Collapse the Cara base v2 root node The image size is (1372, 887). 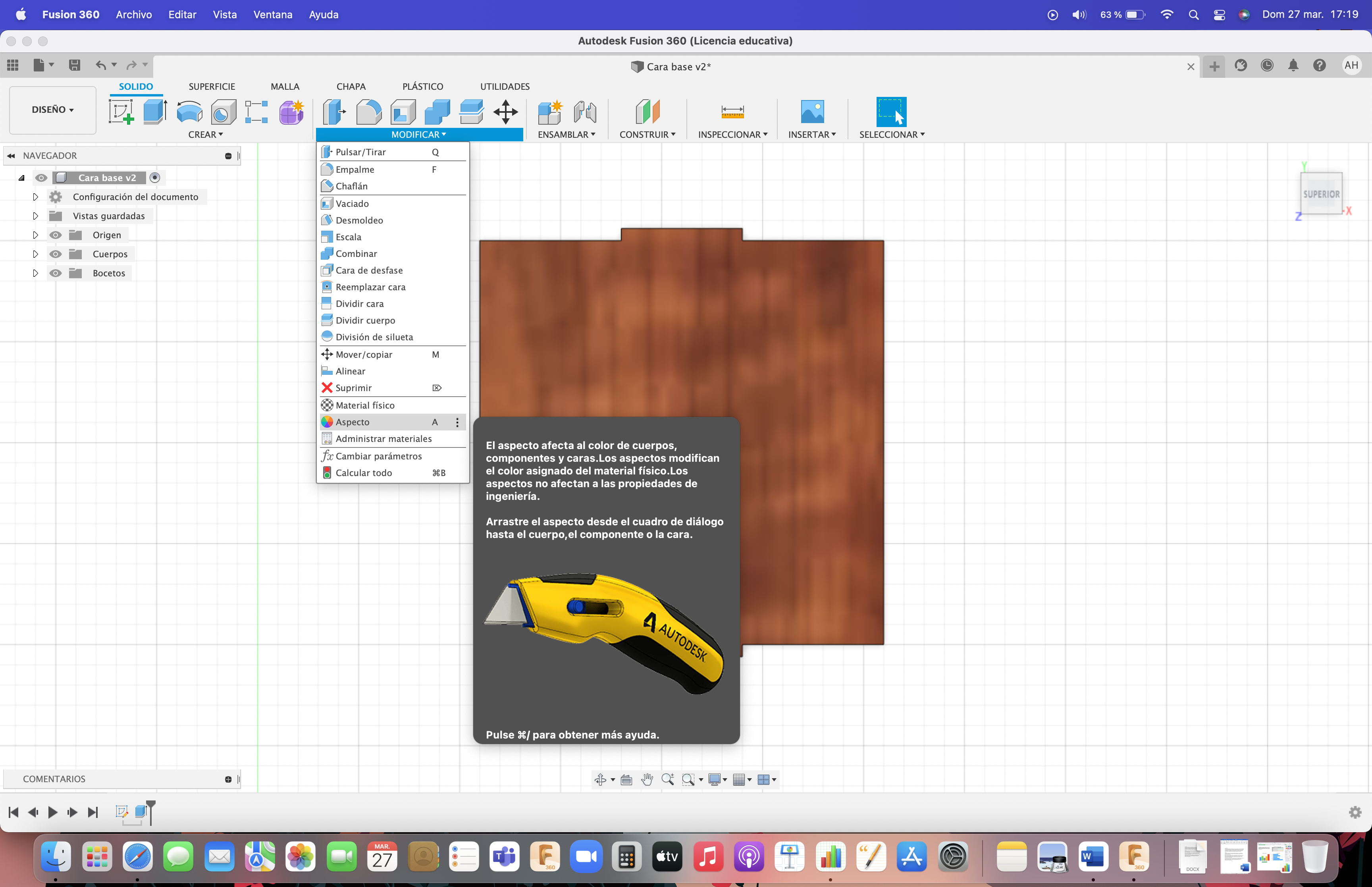21,178
